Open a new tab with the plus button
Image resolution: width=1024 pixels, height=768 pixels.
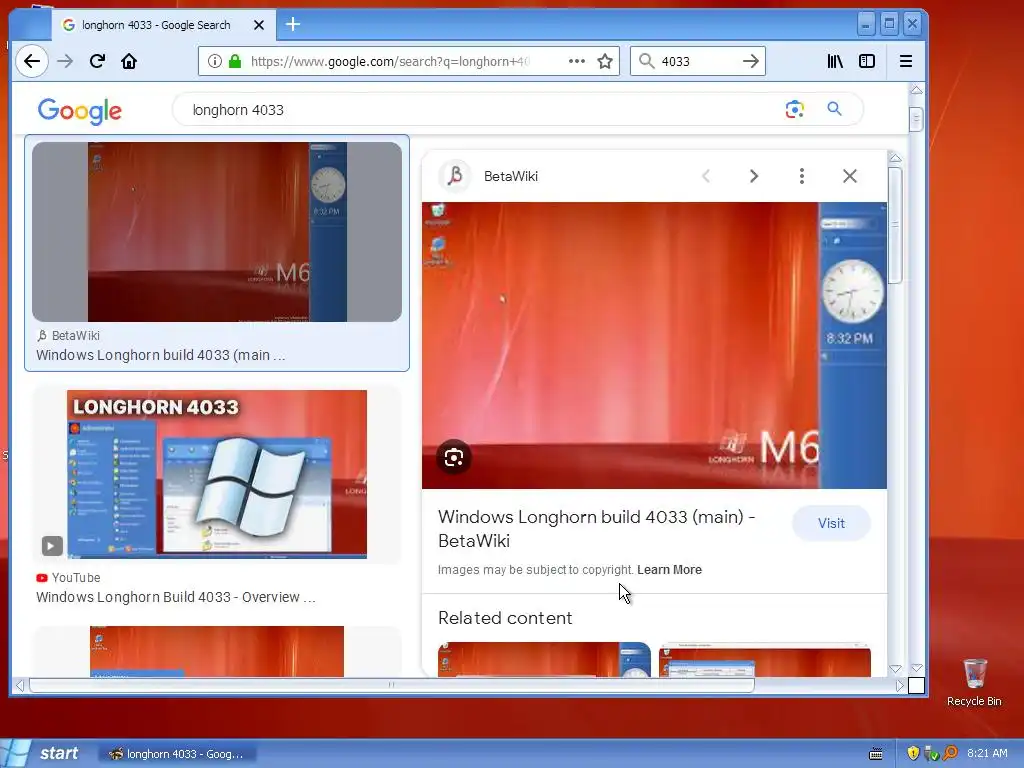pos(293,25)
